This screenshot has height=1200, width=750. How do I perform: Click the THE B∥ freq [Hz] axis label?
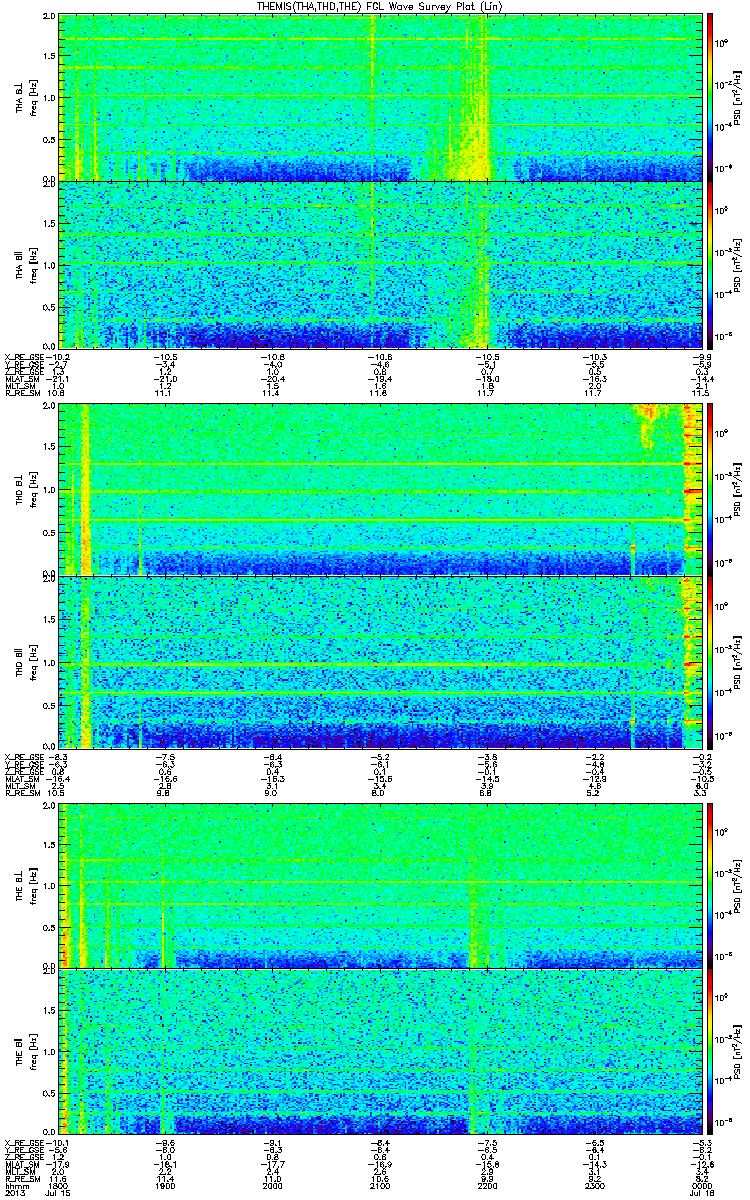pos(32,1051)
